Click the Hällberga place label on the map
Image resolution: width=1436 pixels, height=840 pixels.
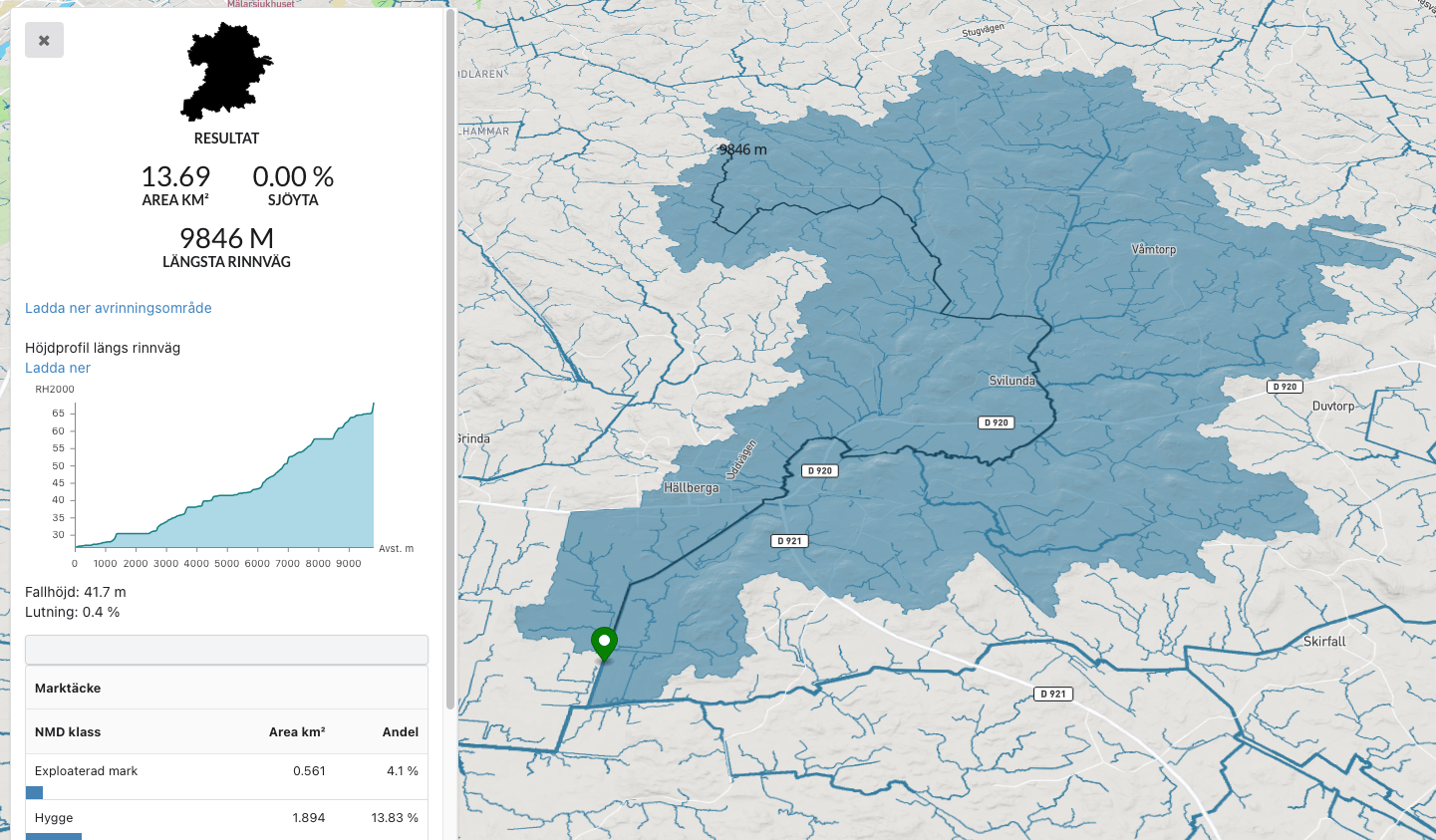691,488
